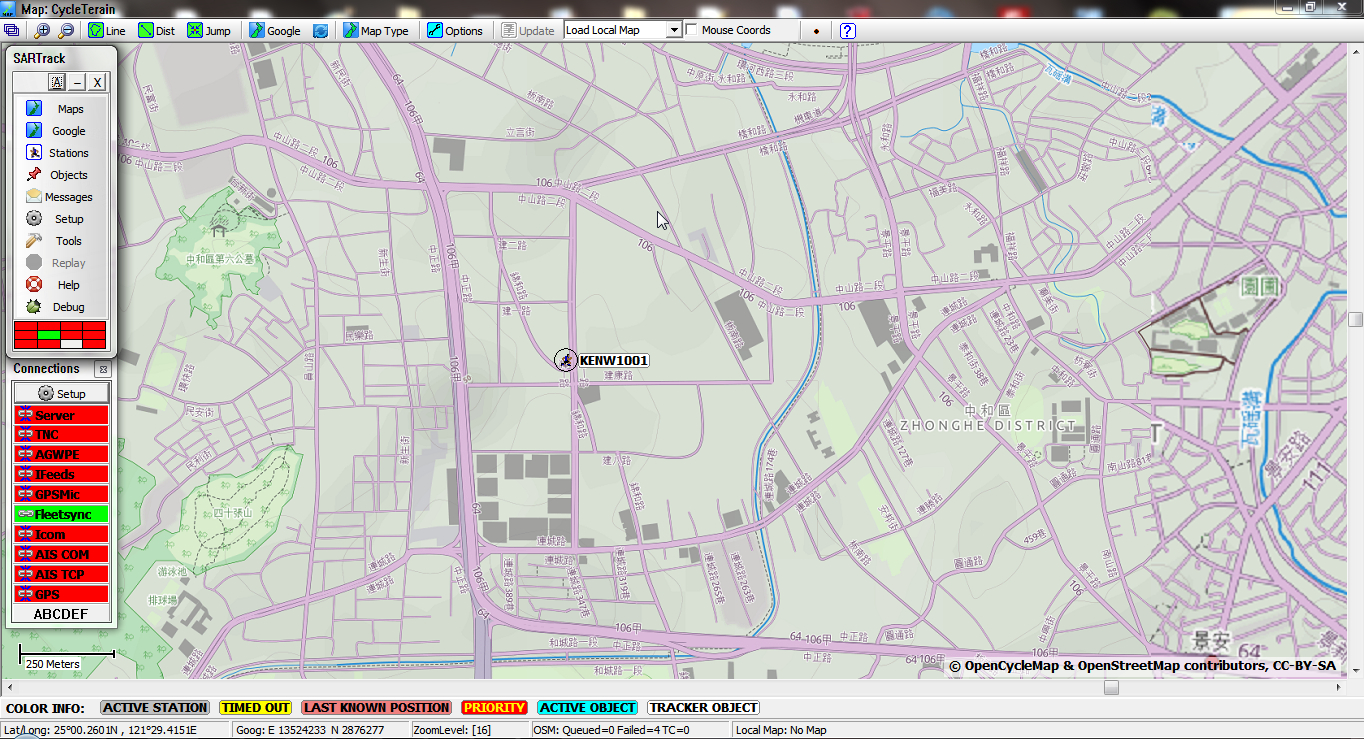Click the zoom in magnifier icon

coord(42,31)
